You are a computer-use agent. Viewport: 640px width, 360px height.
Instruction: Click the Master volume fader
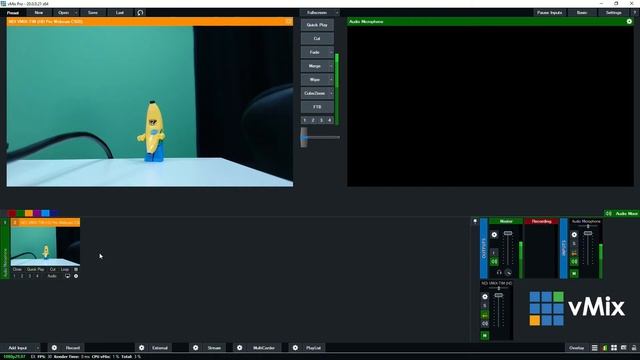coord(508,233)
